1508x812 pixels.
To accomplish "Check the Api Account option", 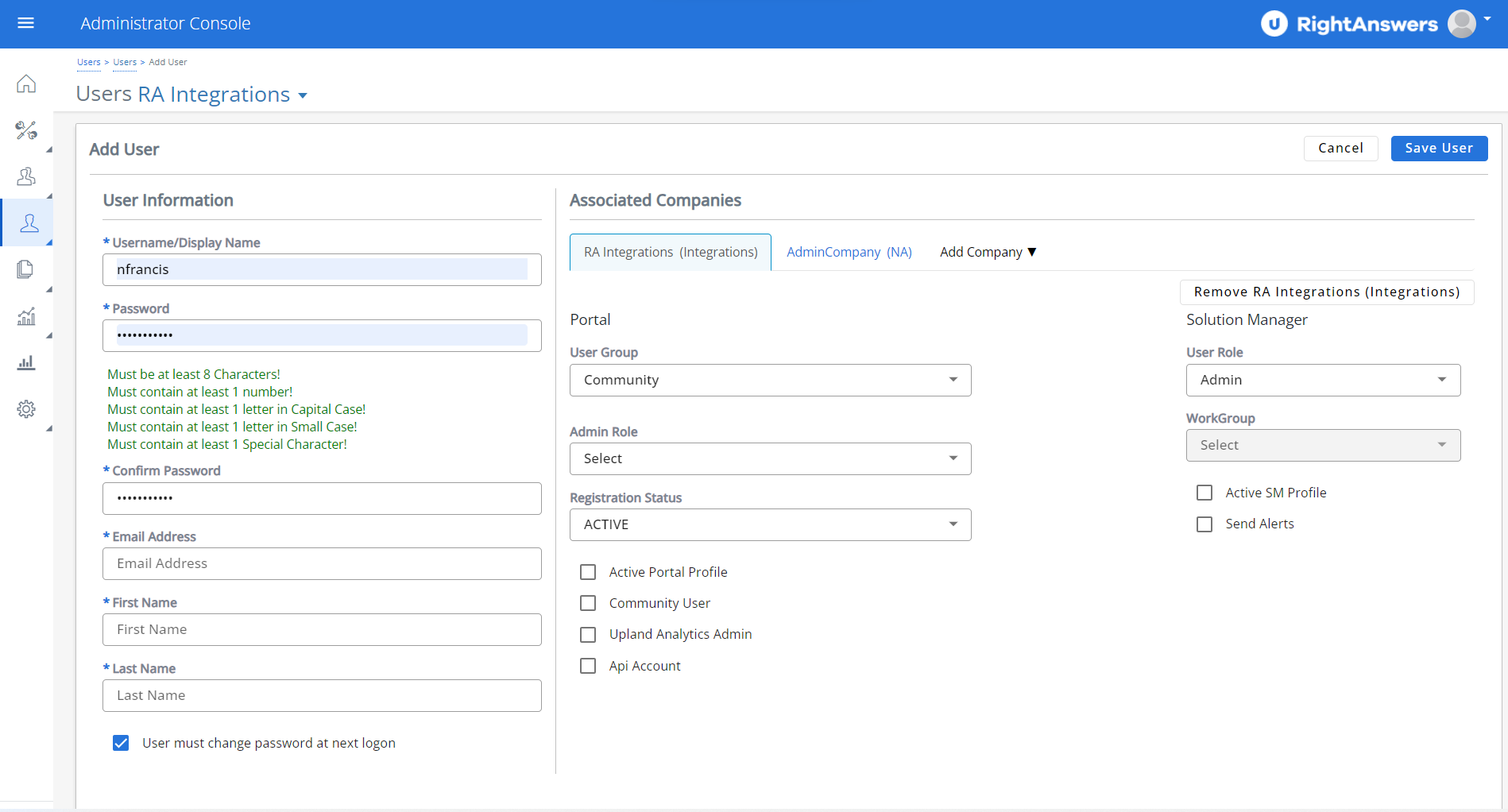I will click(x=588, y=666).
